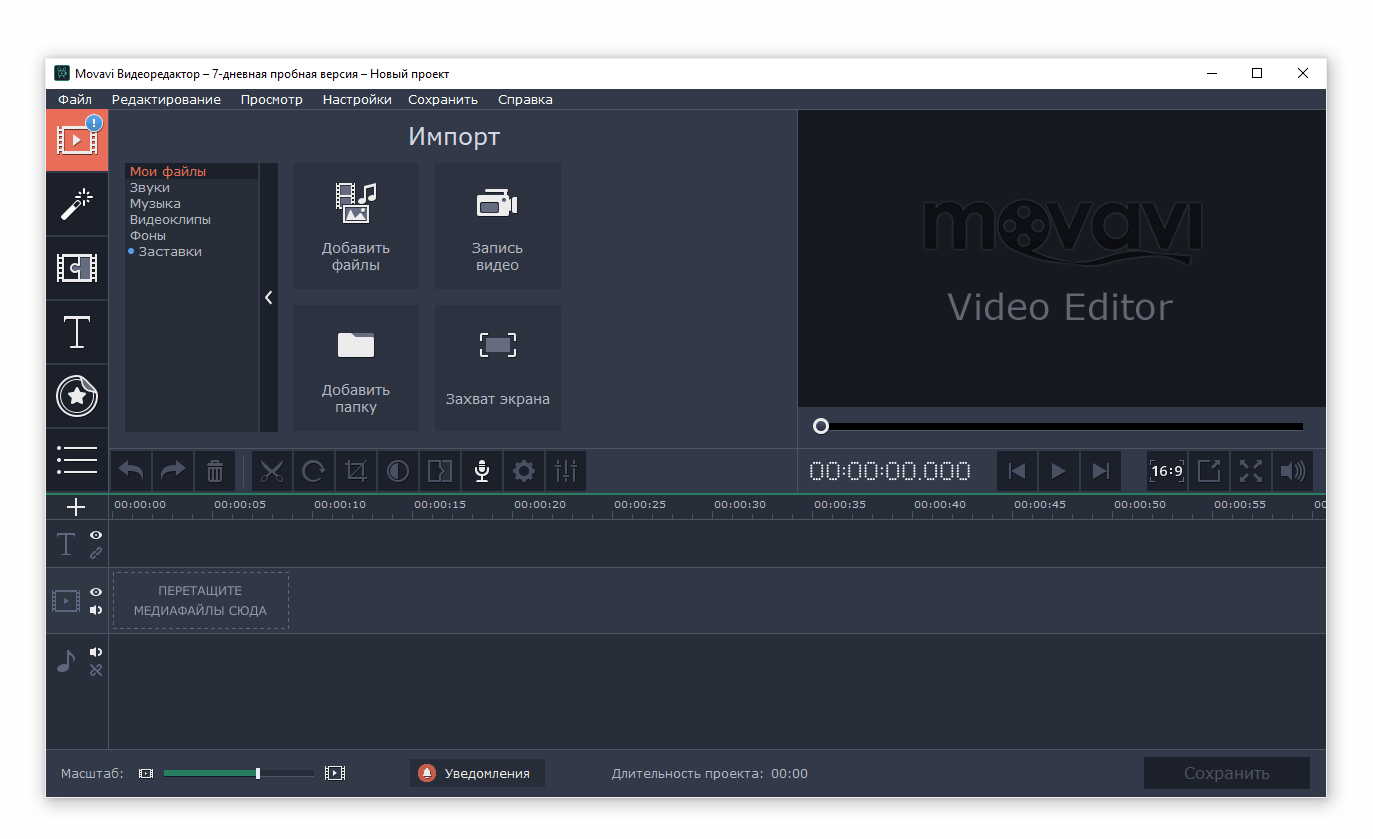This screenshot has width=1373, height=839.
Task: Open the Titles text panel
Action: coord(77,332)
